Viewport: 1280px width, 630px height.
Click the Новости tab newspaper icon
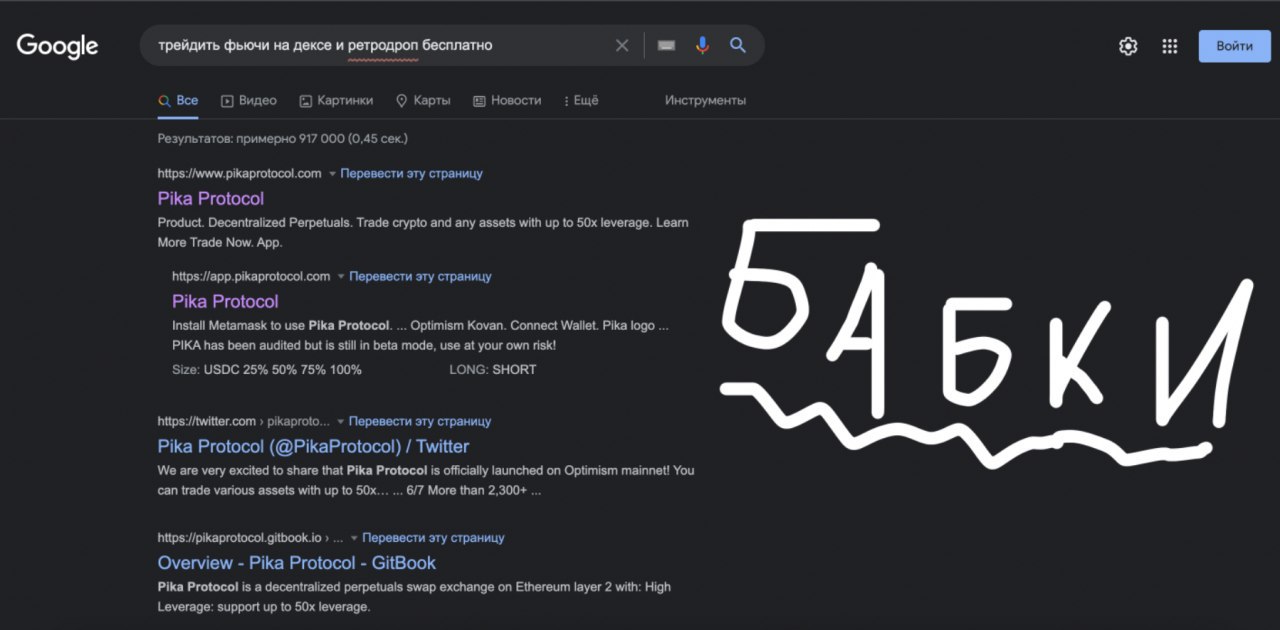479,101
